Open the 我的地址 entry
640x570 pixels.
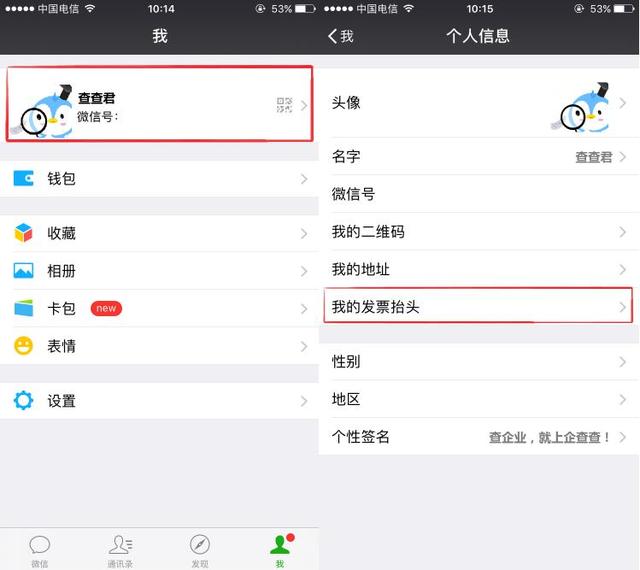478,269
